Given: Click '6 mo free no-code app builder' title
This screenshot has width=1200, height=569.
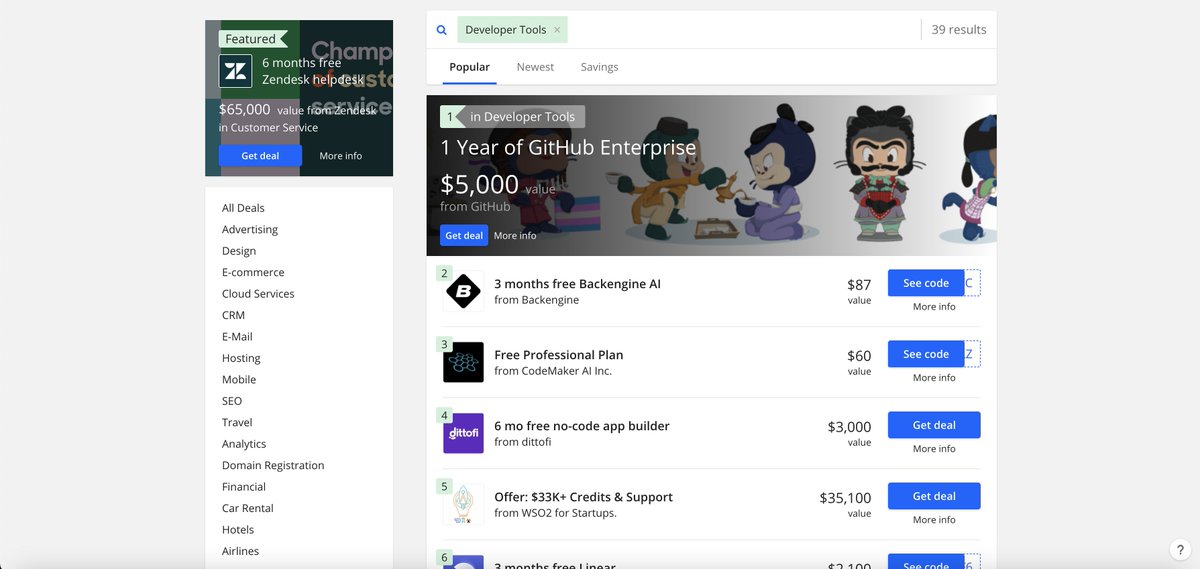Looking at the screenshot, I should click(x=582, y=426).
